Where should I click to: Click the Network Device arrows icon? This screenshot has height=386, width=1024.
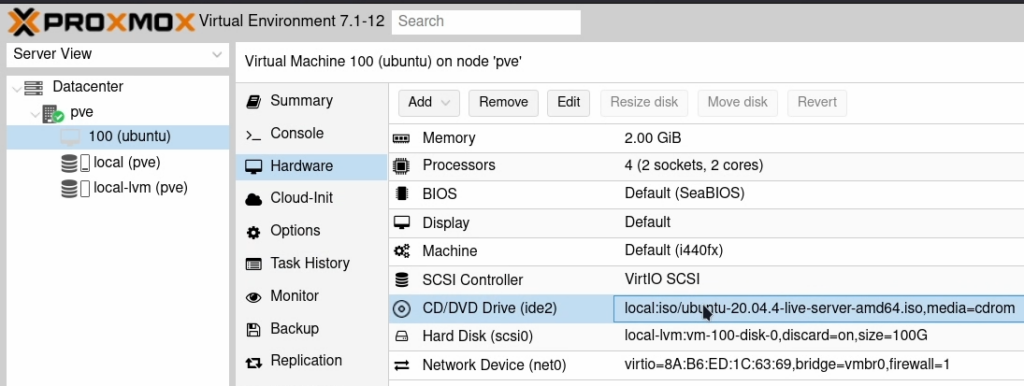[x=402, y=365]
